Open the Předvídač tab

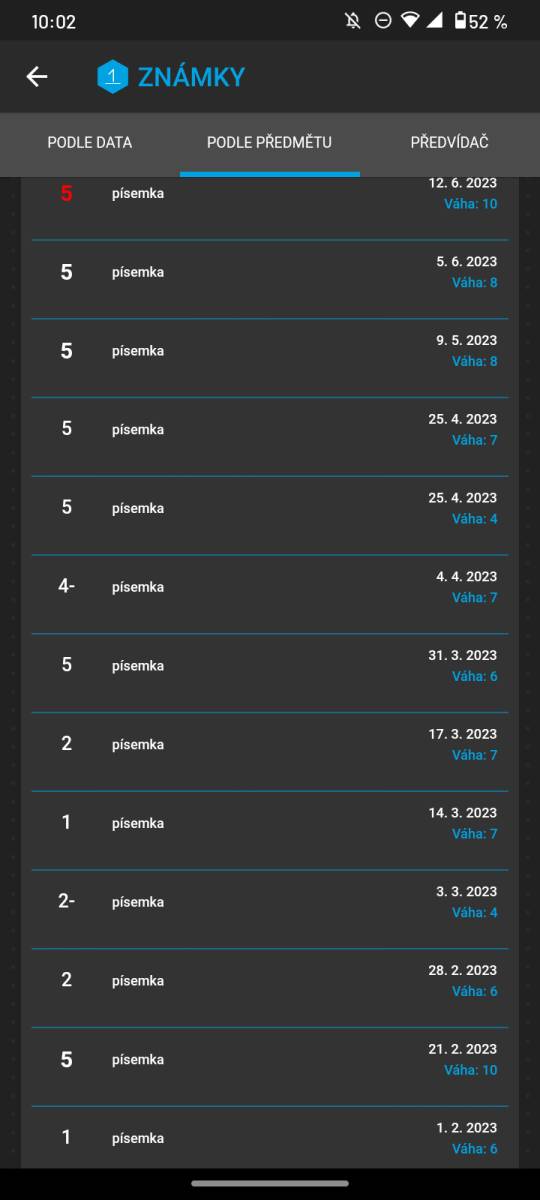(450, 143)
